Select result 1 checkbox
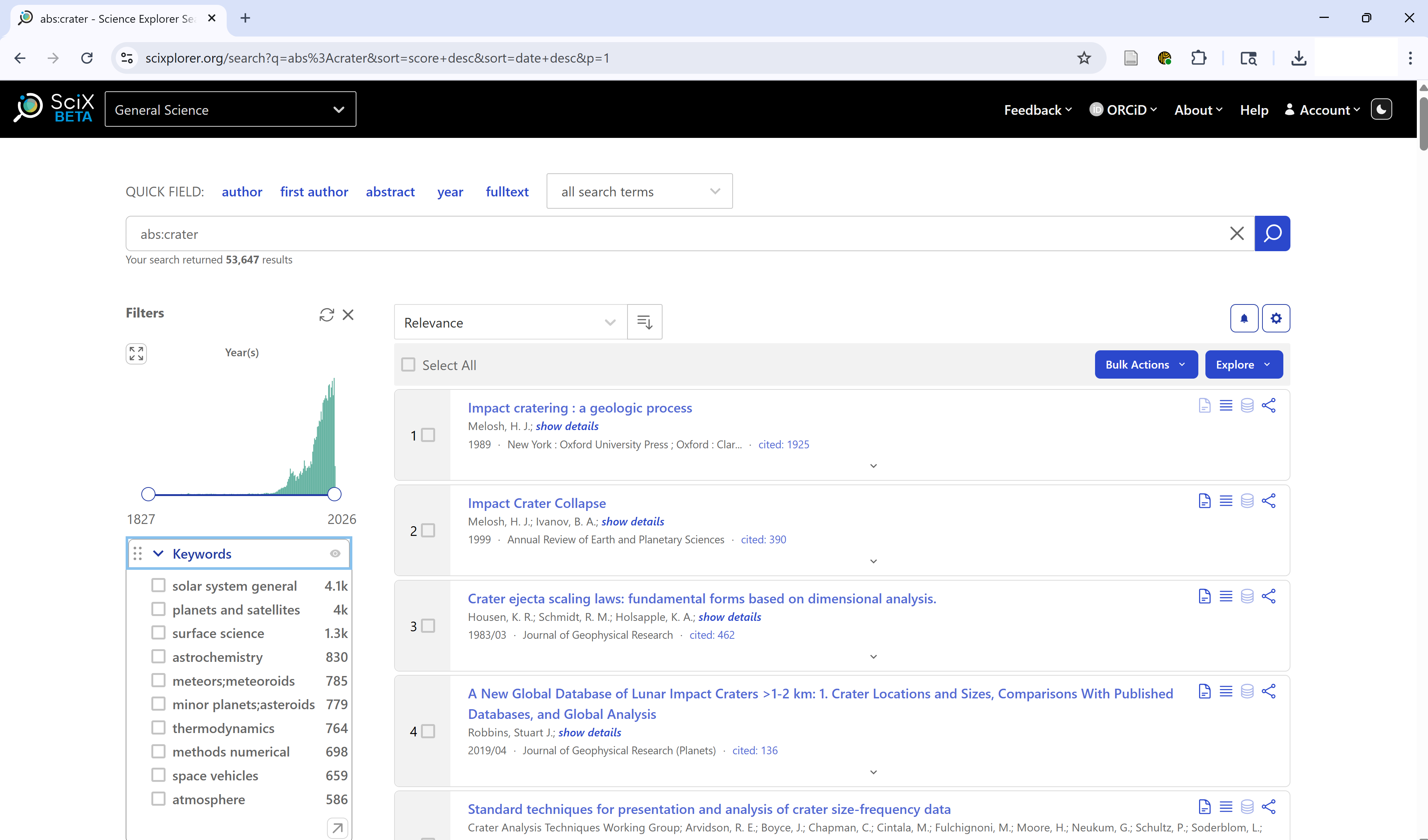The width and height of the screenshot is (1428, 840). 428,435
